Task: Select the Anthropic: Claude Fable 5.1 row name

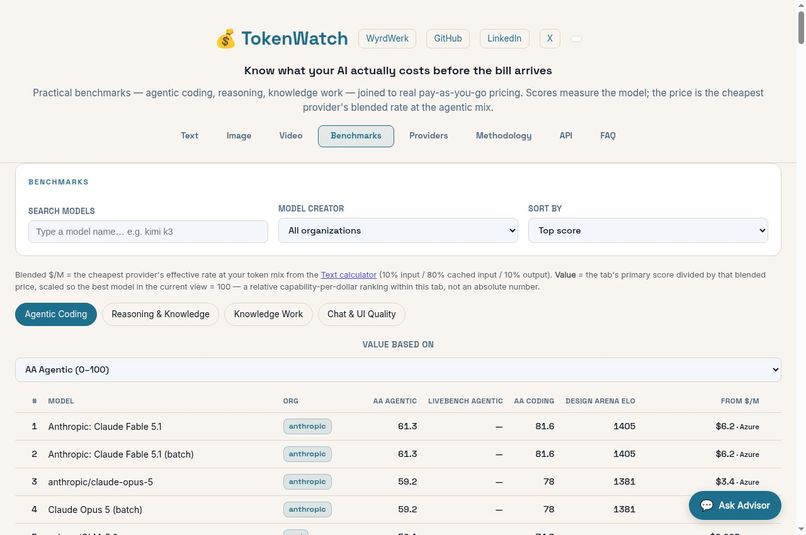Action: 105,427
